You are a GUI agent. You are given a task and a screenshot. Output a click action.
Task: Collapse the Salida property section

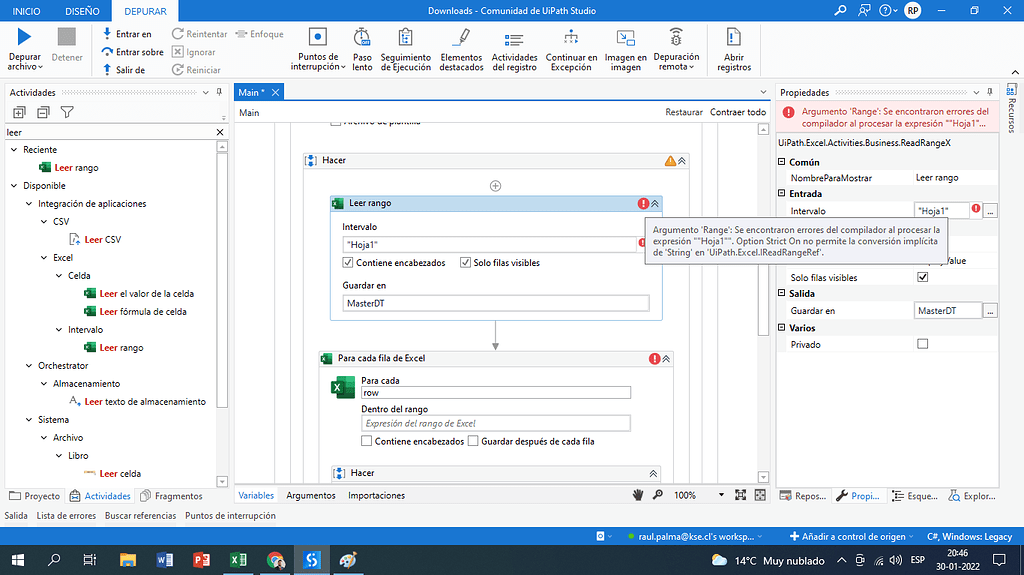tap(782, 293)
